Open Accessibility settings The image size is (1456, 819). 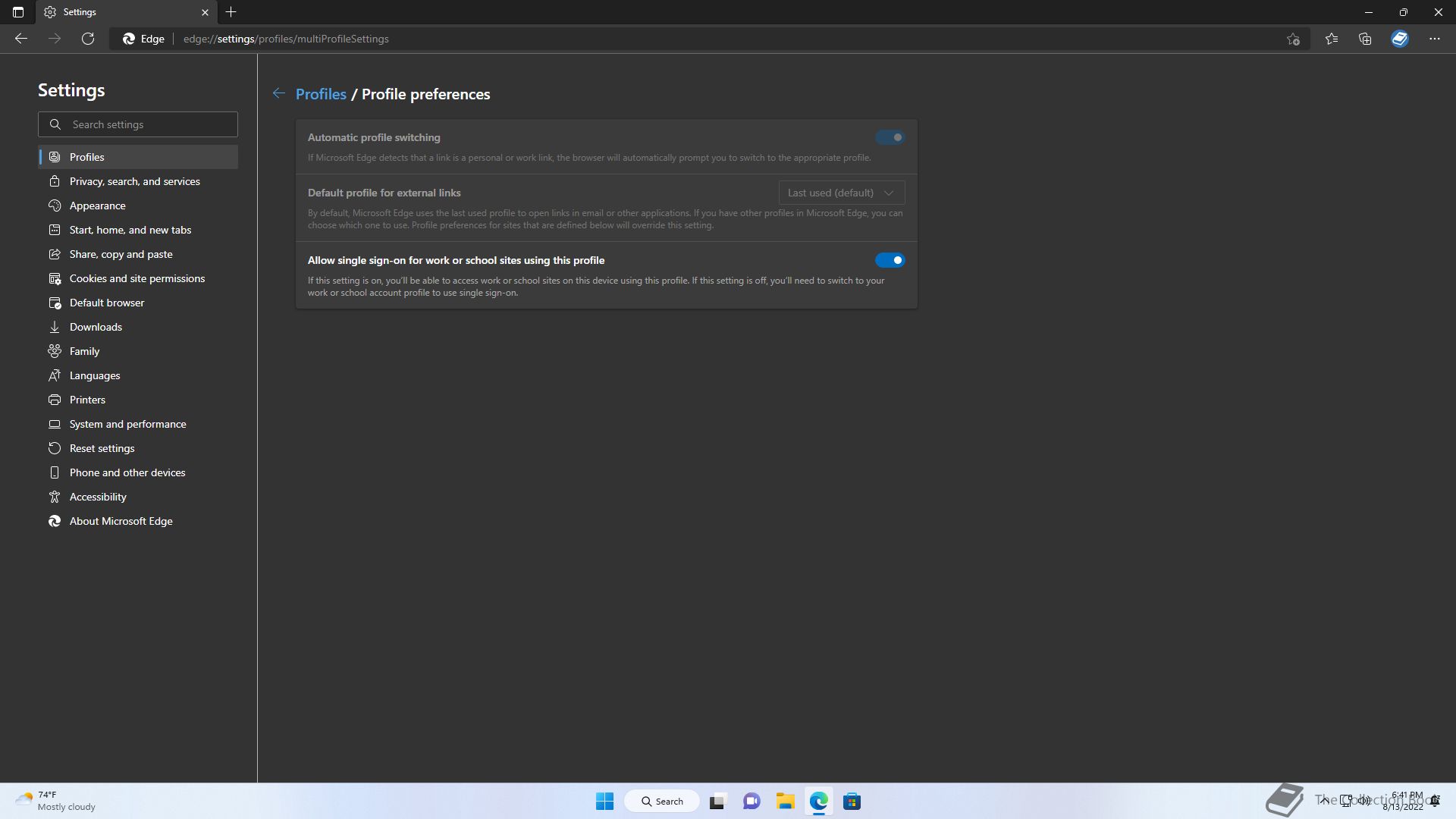point(138,497)
